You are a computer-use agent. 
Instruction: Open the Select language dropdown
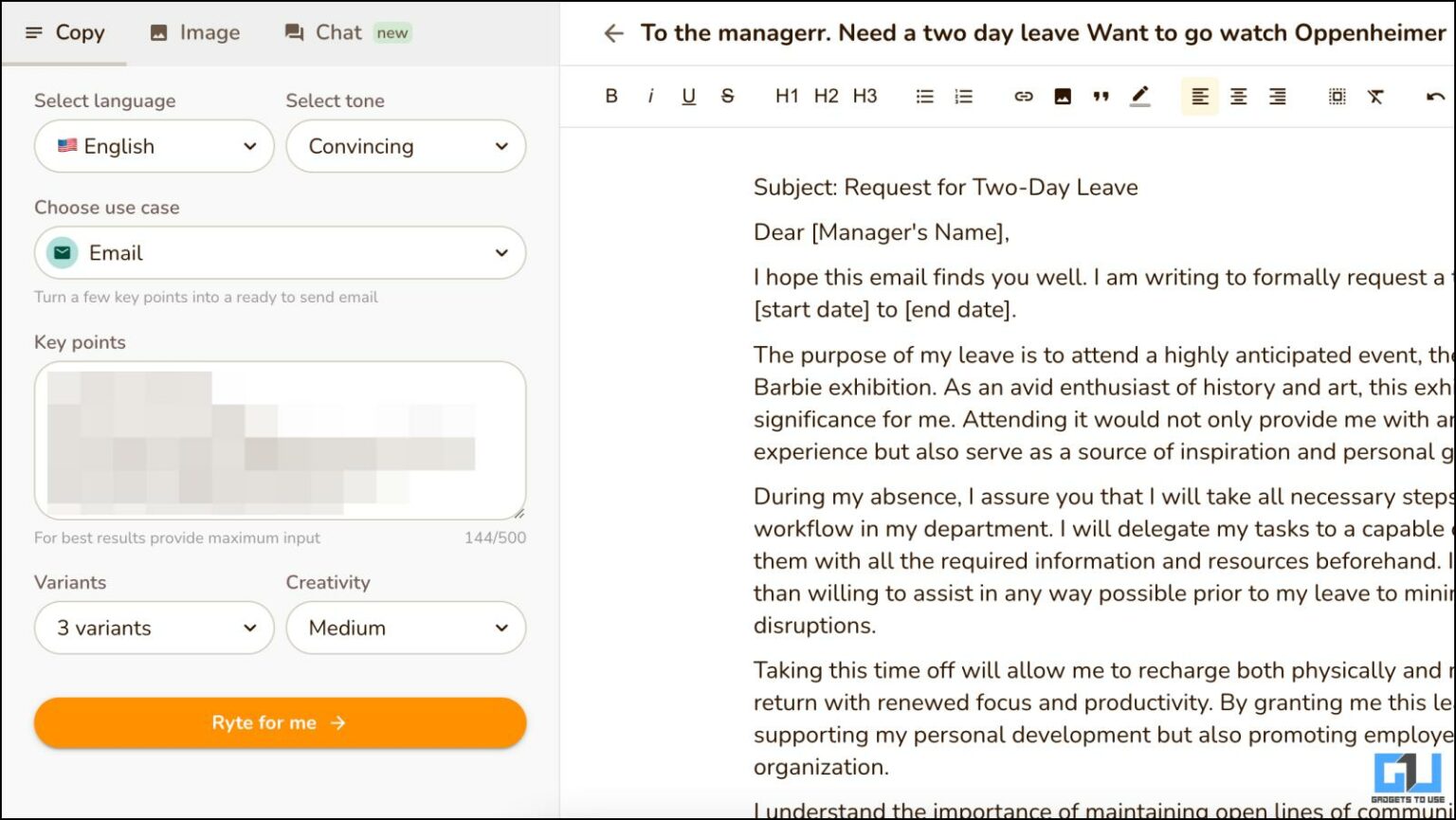coord(154,146)
